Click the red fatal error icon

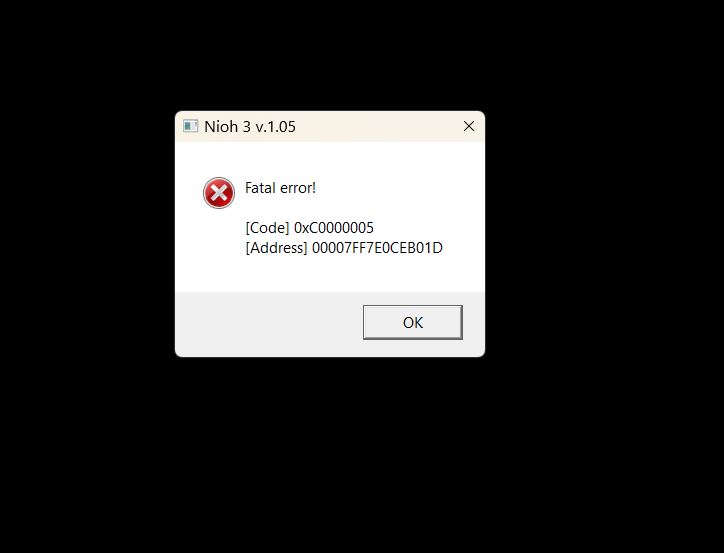(x=219, y=192)
